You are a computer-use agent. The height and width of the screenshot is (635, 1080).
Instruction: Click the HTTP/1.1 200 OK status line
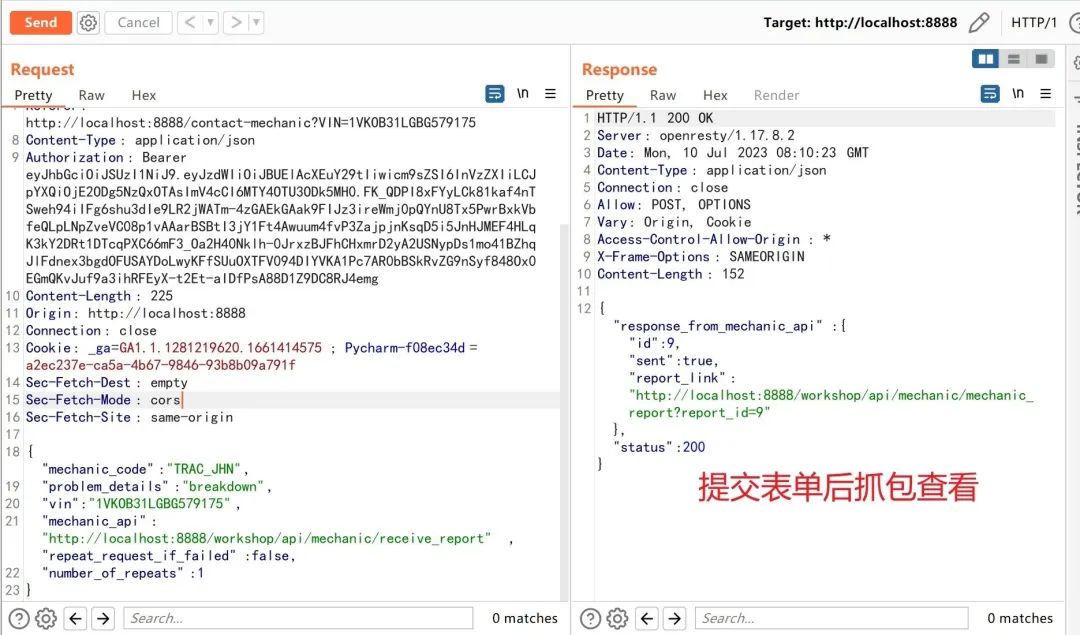coord(655,118)
